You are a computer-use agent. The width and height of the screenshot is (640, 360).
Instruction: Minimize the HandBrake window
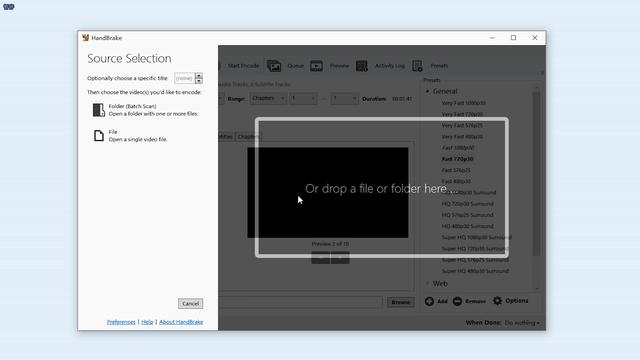tap(492, 38)
